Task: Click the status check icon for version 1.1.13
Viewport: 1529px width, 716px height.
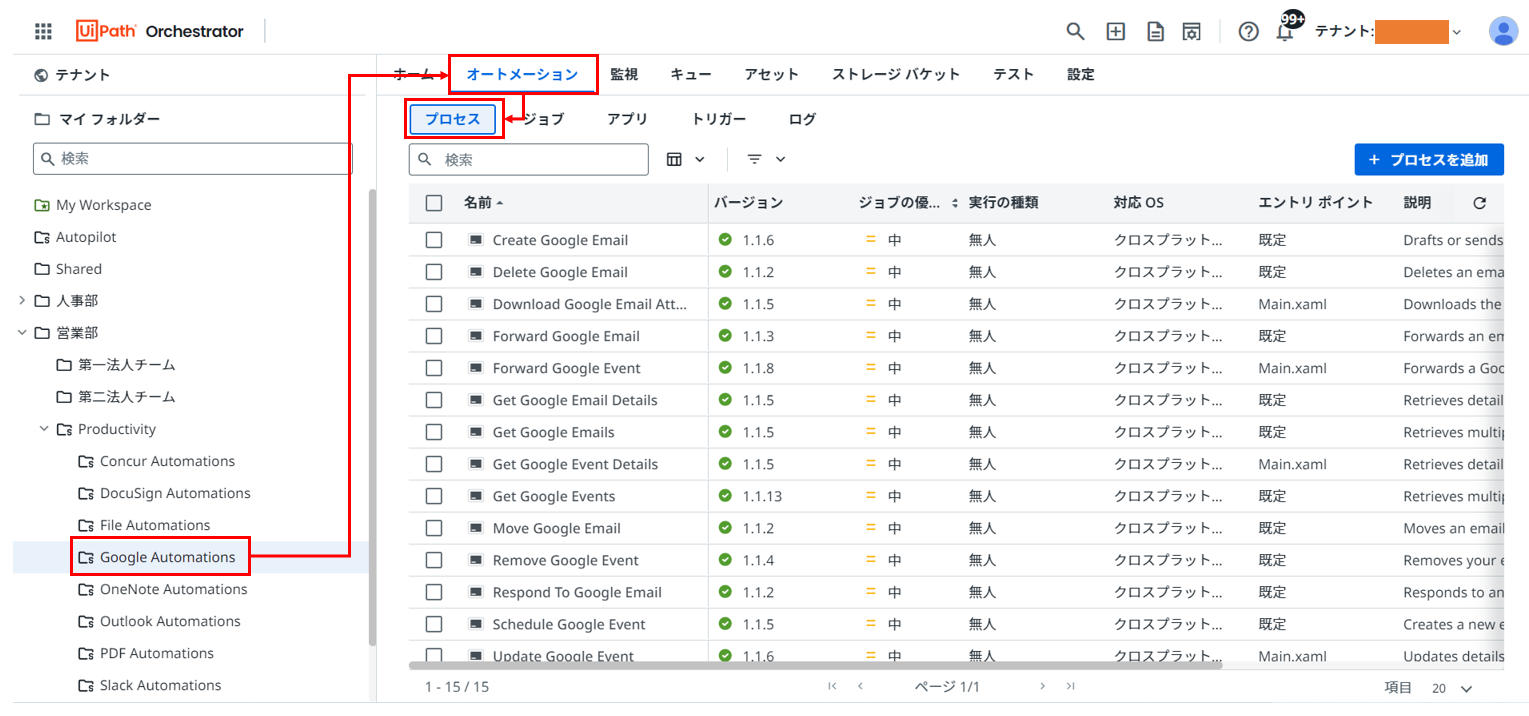Action: 725,496
